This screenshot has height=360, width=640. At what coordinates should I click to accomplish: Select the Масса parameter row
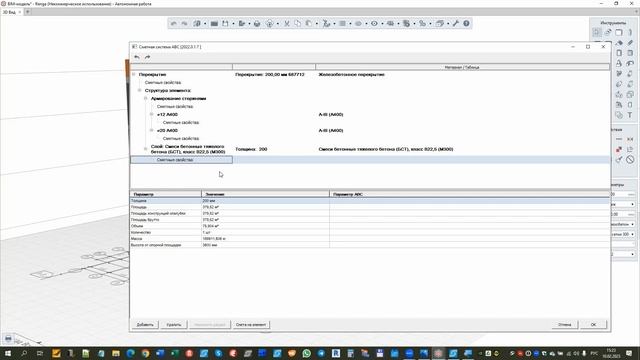(x=370, y=239)
